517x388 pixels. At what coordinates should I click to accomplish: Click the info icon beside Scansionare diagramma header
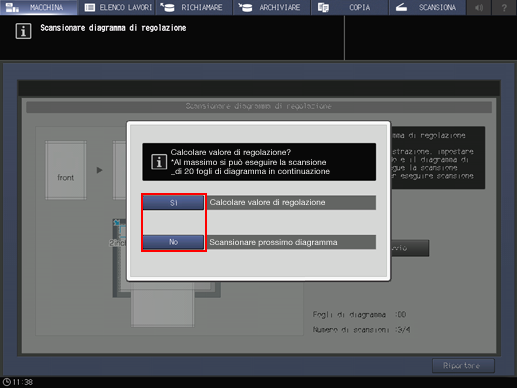[x=23, y=31]
